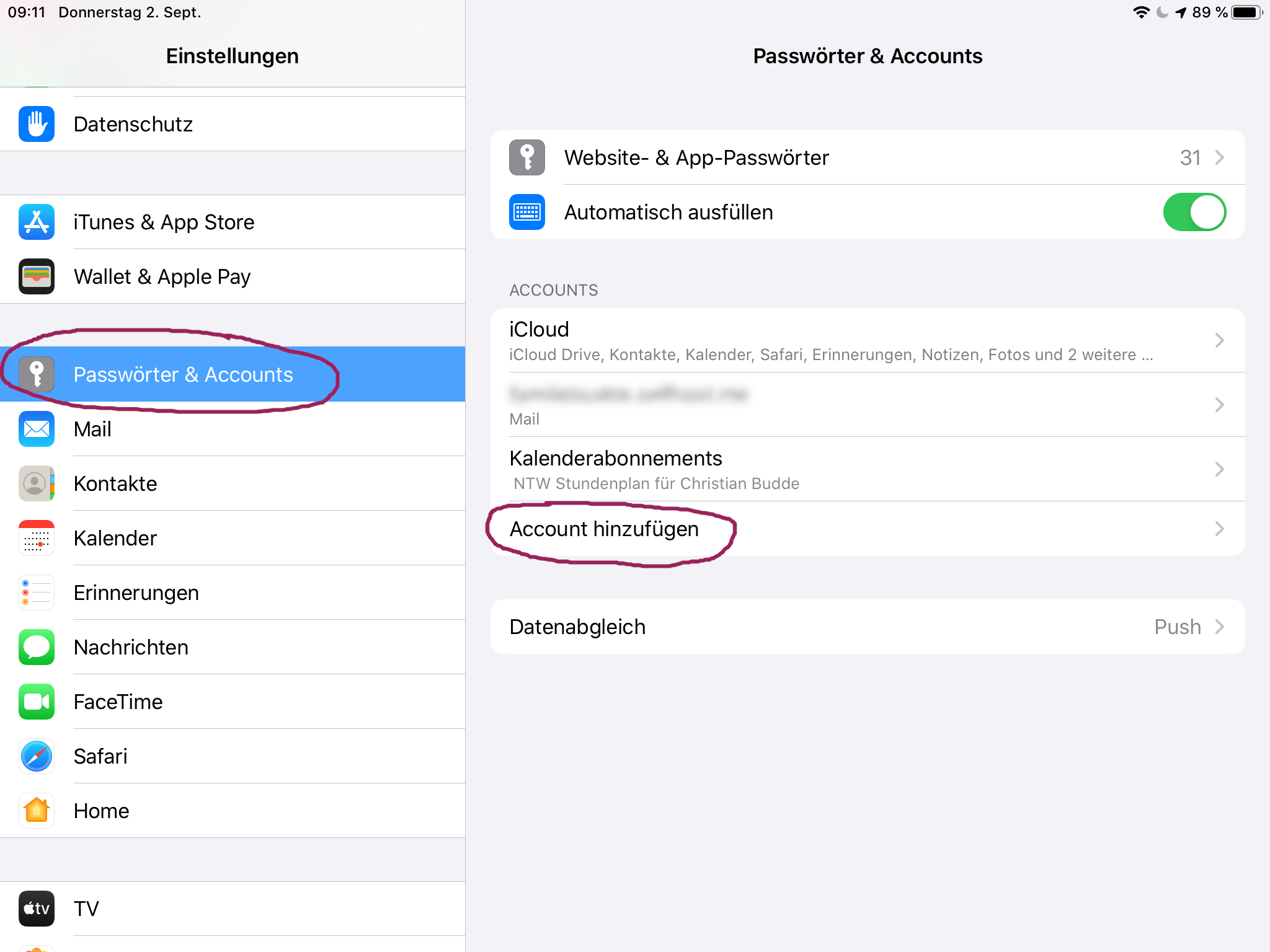Screen dimensions: 1270x952
Task: Expand Kalenderabonnements with its chevron
Action: (1219, 469)
